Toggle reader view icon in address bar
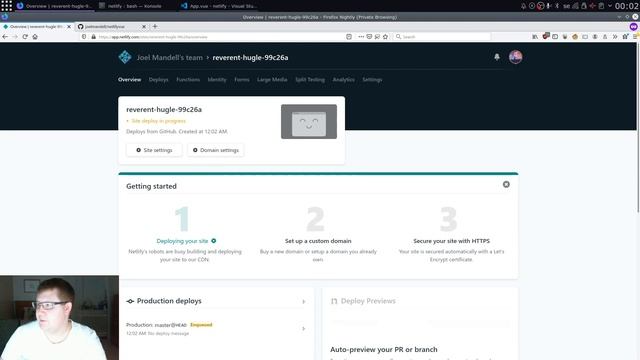Image resolution: width=640 pixels, height=360 pixels. coord(349,37)
